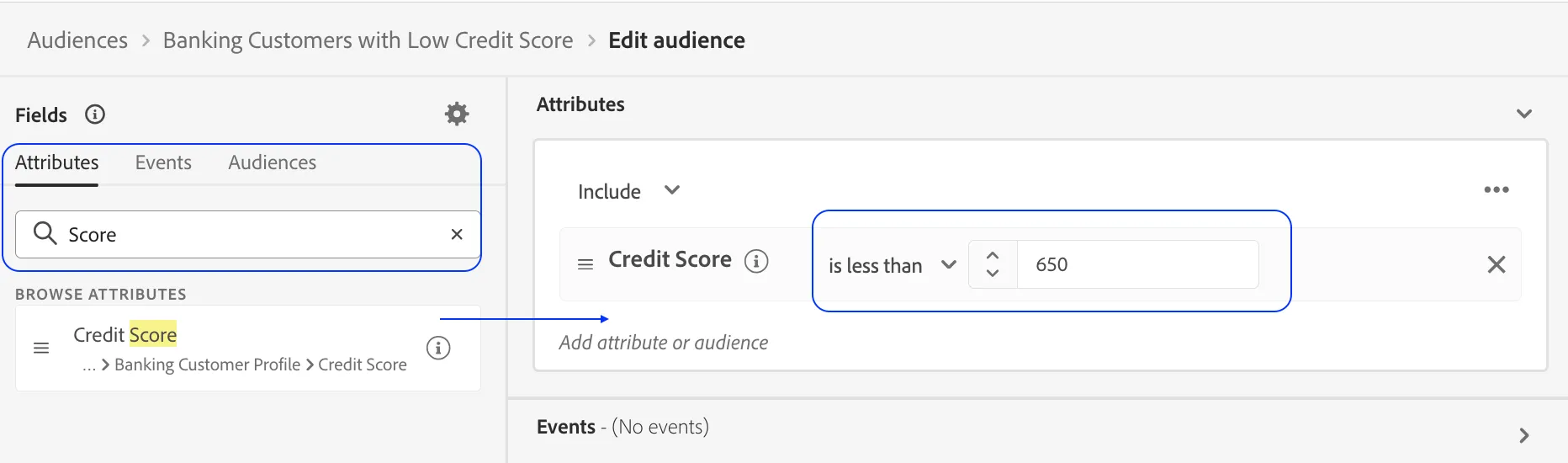
Task: Click the Score search field
Action: tap(248, 234)
